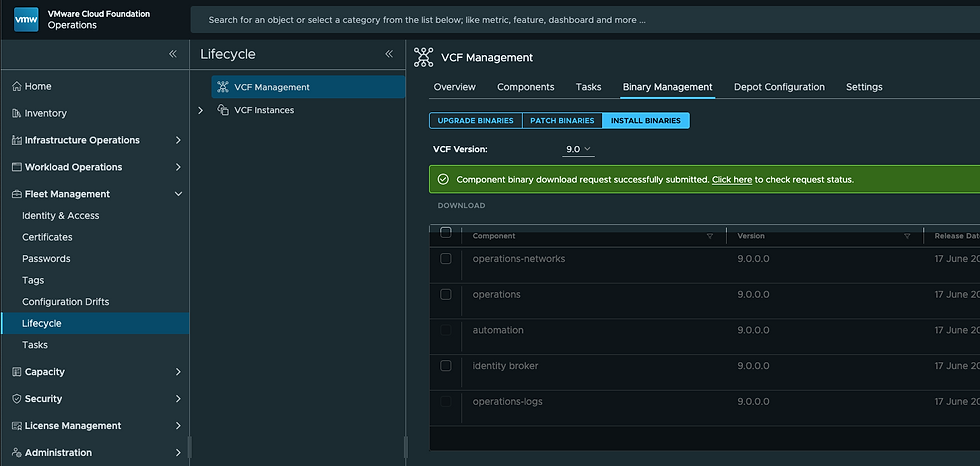Check the operations-networks checkbox
This screenshot has width=980, height=466.
point(446,259)
